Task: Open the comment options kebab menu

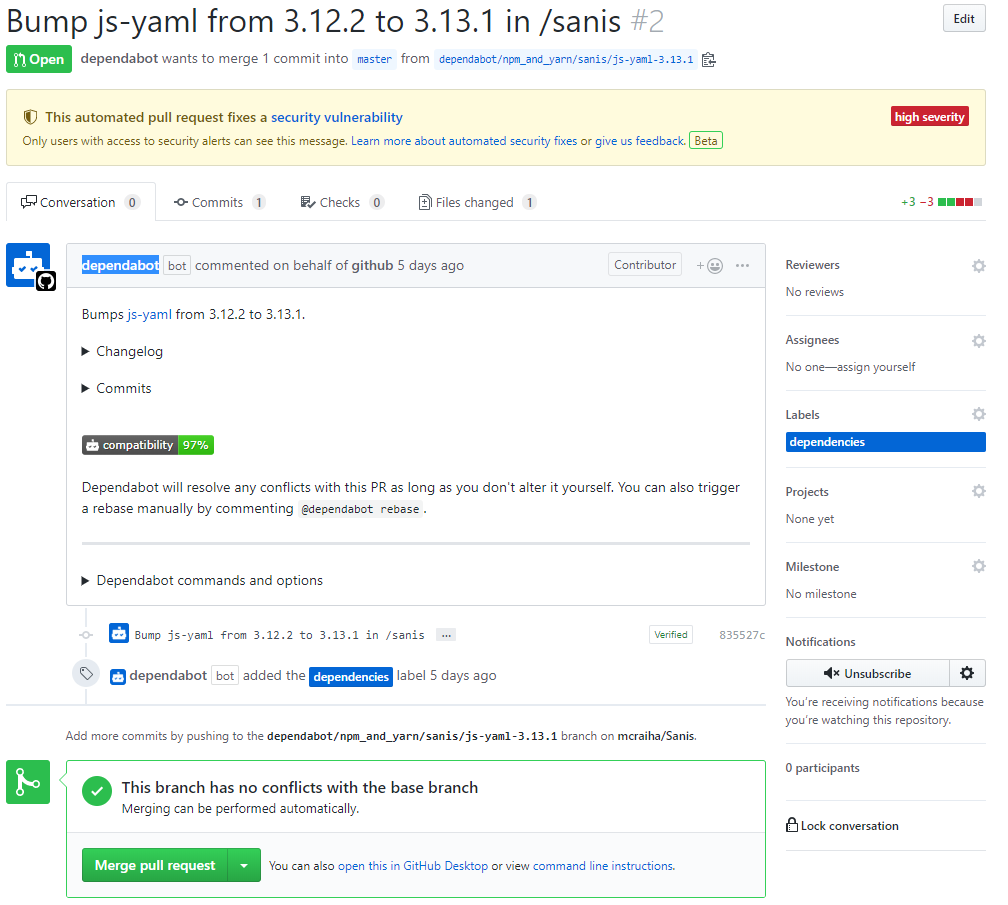Action: tap(742, 264)
